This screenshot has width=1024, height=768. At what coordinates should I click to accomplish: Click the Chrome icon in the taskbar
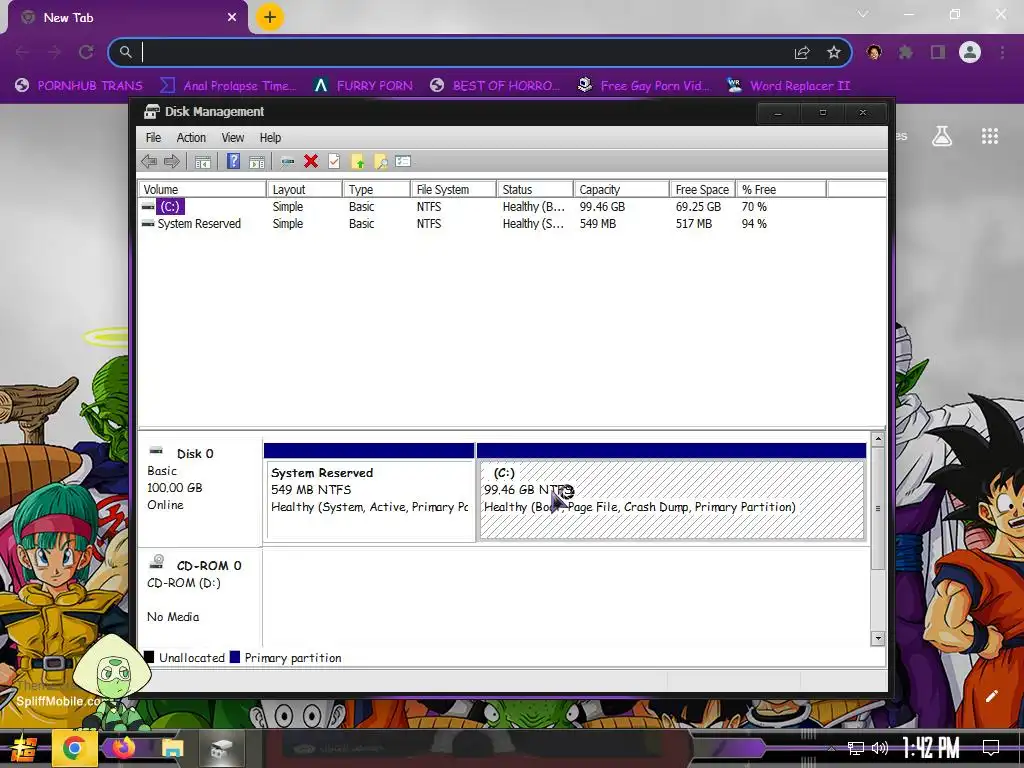pos(73,748)
